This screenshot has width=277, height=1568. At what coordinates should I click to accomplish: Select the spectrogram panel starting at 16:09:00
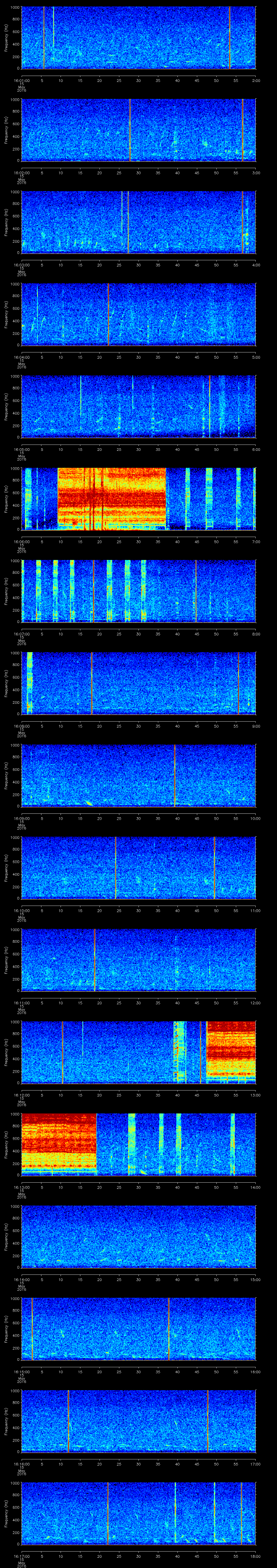(x=138, y=775)
